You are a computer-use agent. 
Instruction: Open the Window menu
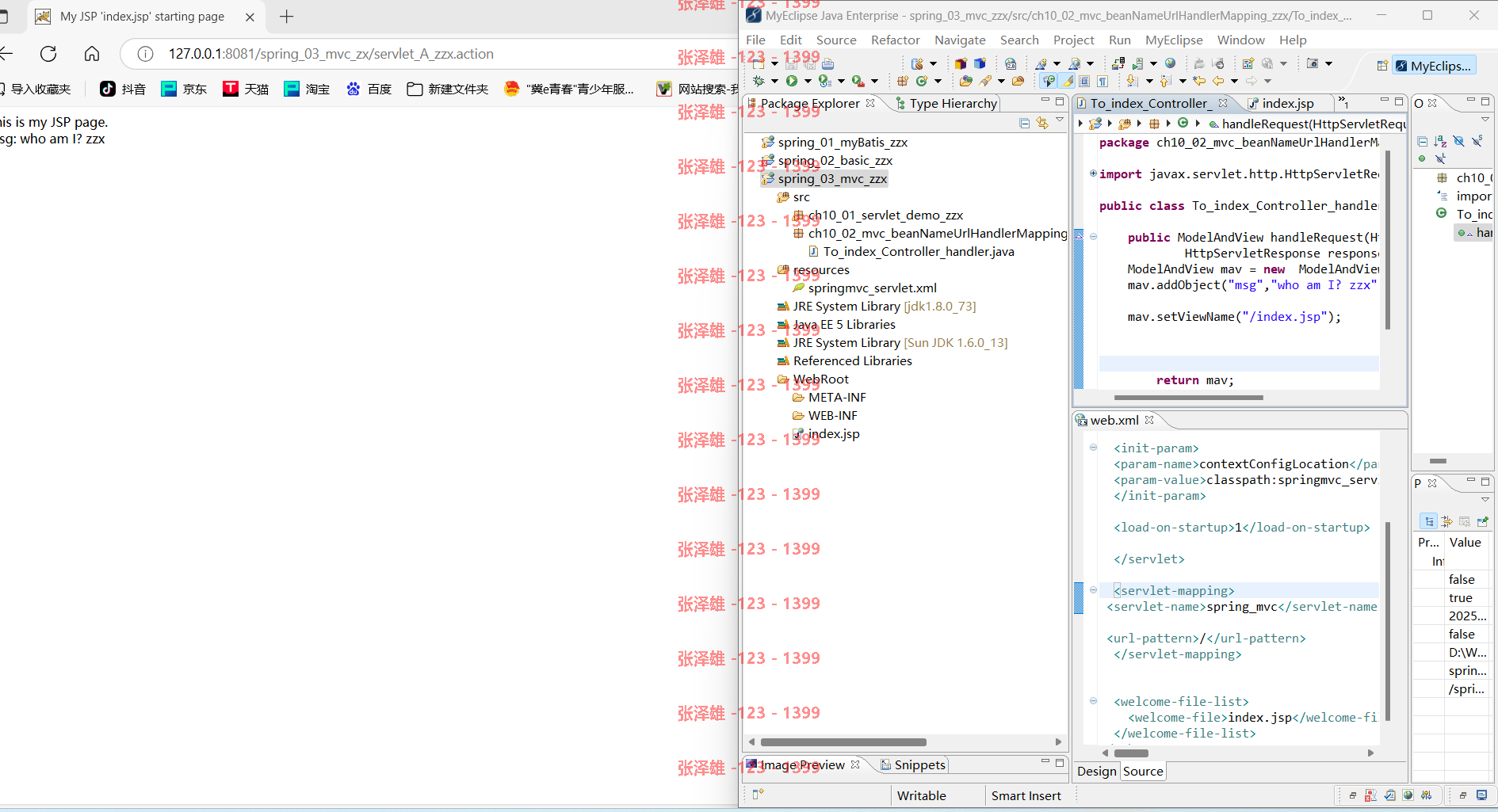(x=1240, y=40)
